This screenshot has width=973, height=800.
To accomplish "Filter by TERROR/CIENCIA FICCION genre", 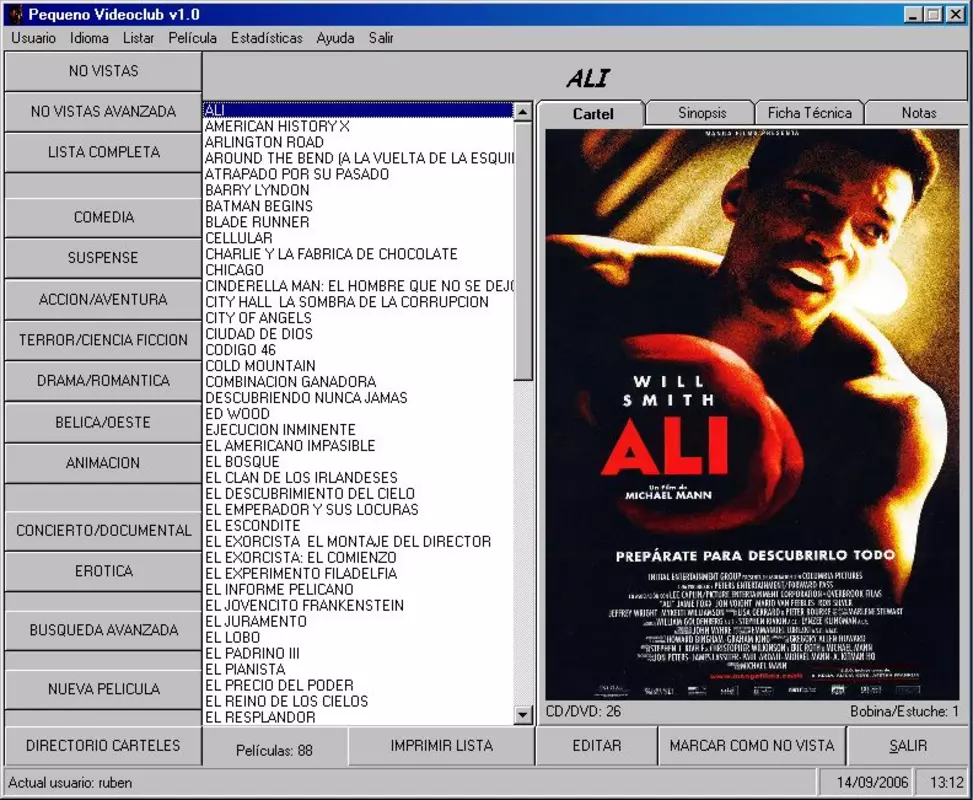I will pos(103,340).
